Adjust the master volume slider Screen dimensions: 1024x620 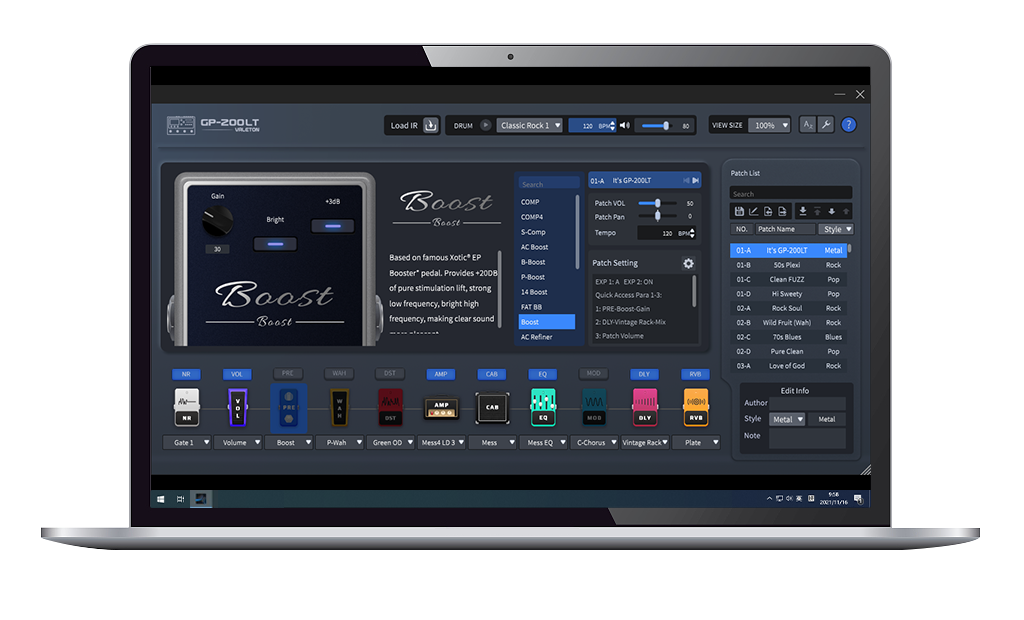pos(665,125)
